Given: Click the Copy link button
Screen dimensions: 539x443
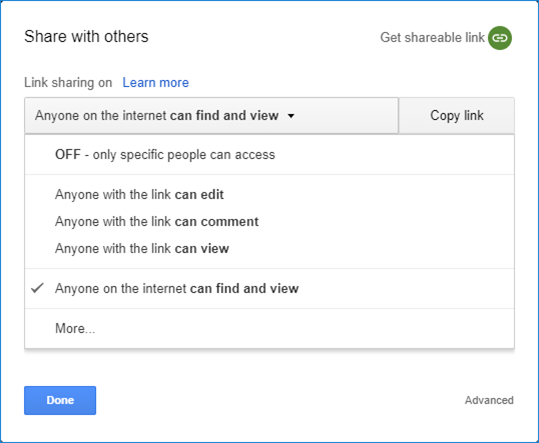Looking at the screenshot, I should click(456, 115).
